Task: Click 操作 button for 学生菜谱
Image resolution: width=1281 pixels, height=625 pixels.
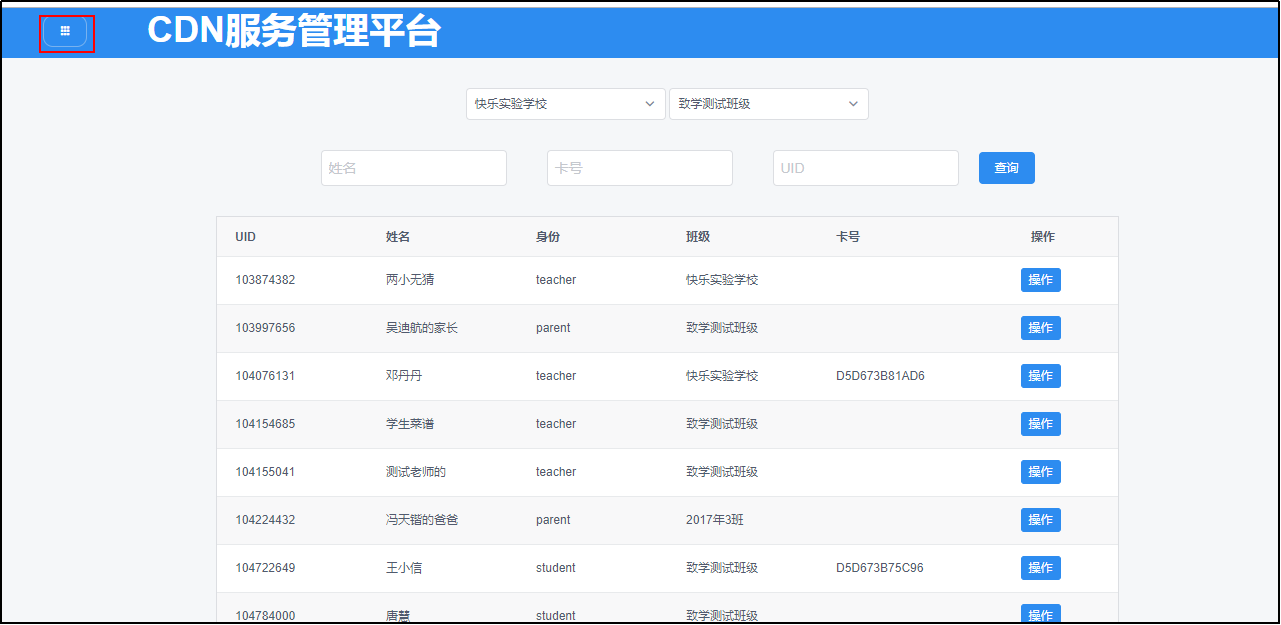Action: (1040, 424)
